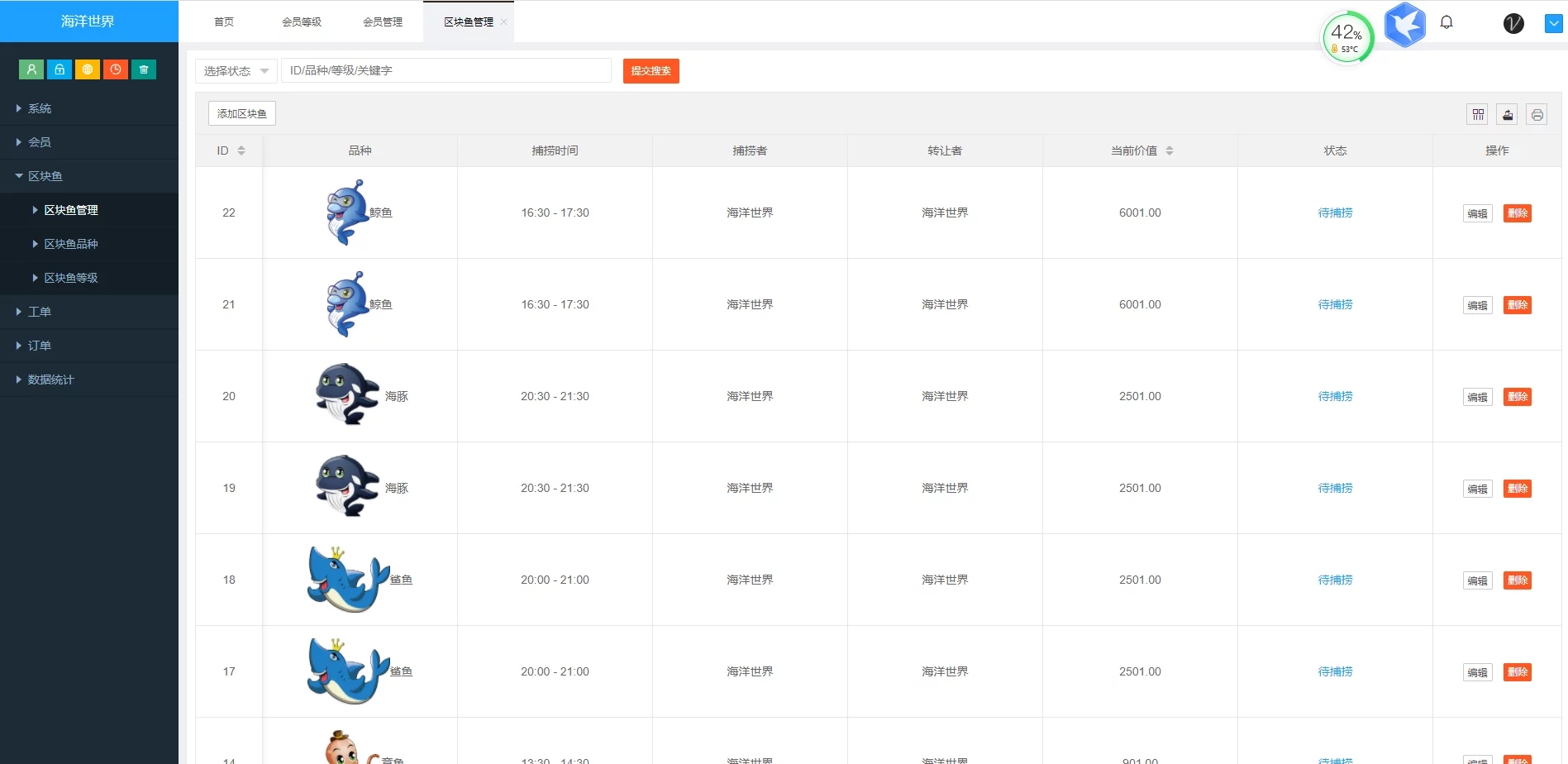Click the blue unlock icon in sidebar
Screen dimensions: 1568x764
click(60, 69)
